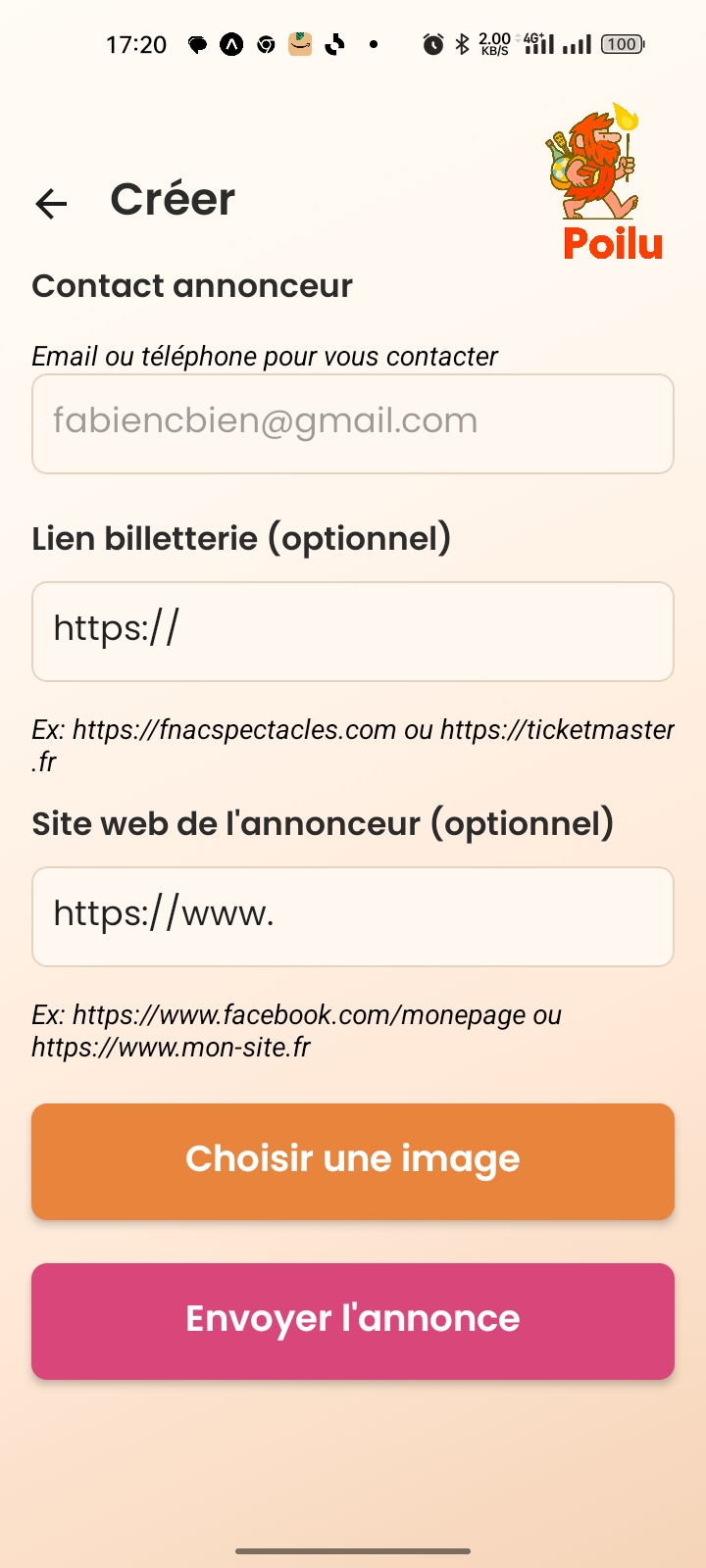Click the Site web de l'annonceur field
The image size is (706, 1568).
353,916
